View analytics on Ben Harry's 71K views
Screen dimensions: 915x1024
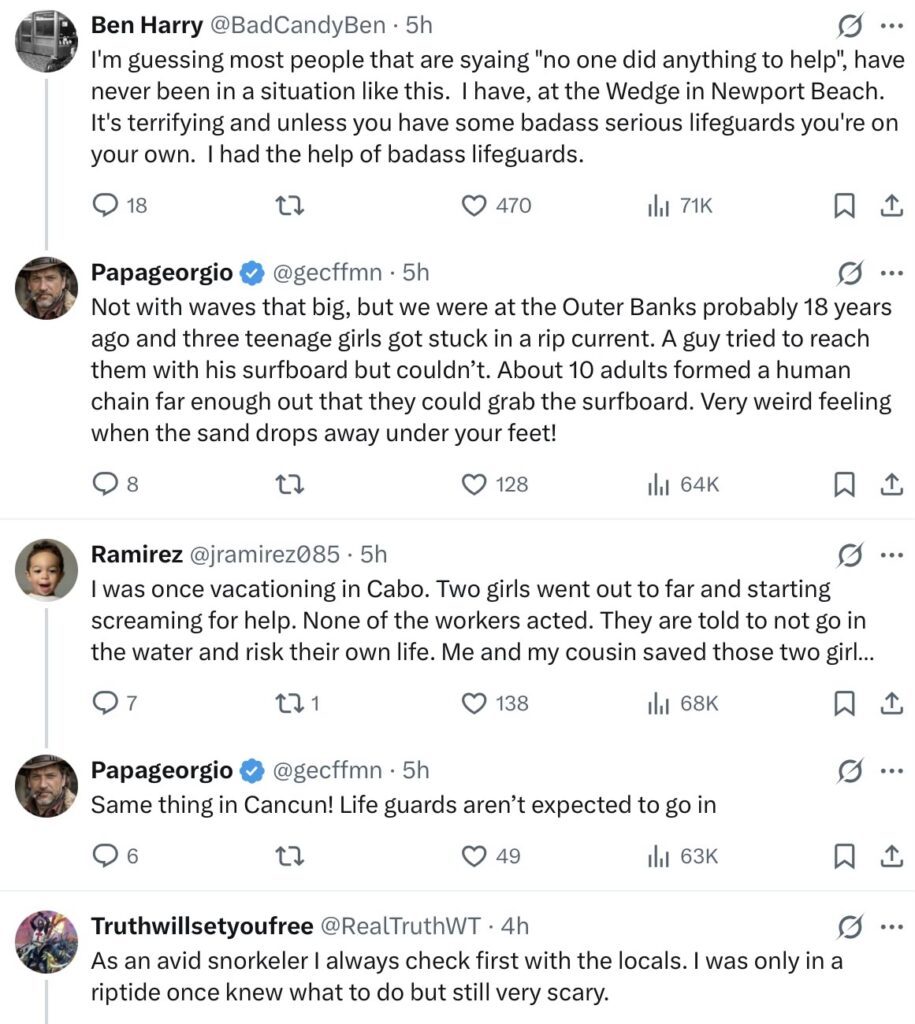point(658,206)
